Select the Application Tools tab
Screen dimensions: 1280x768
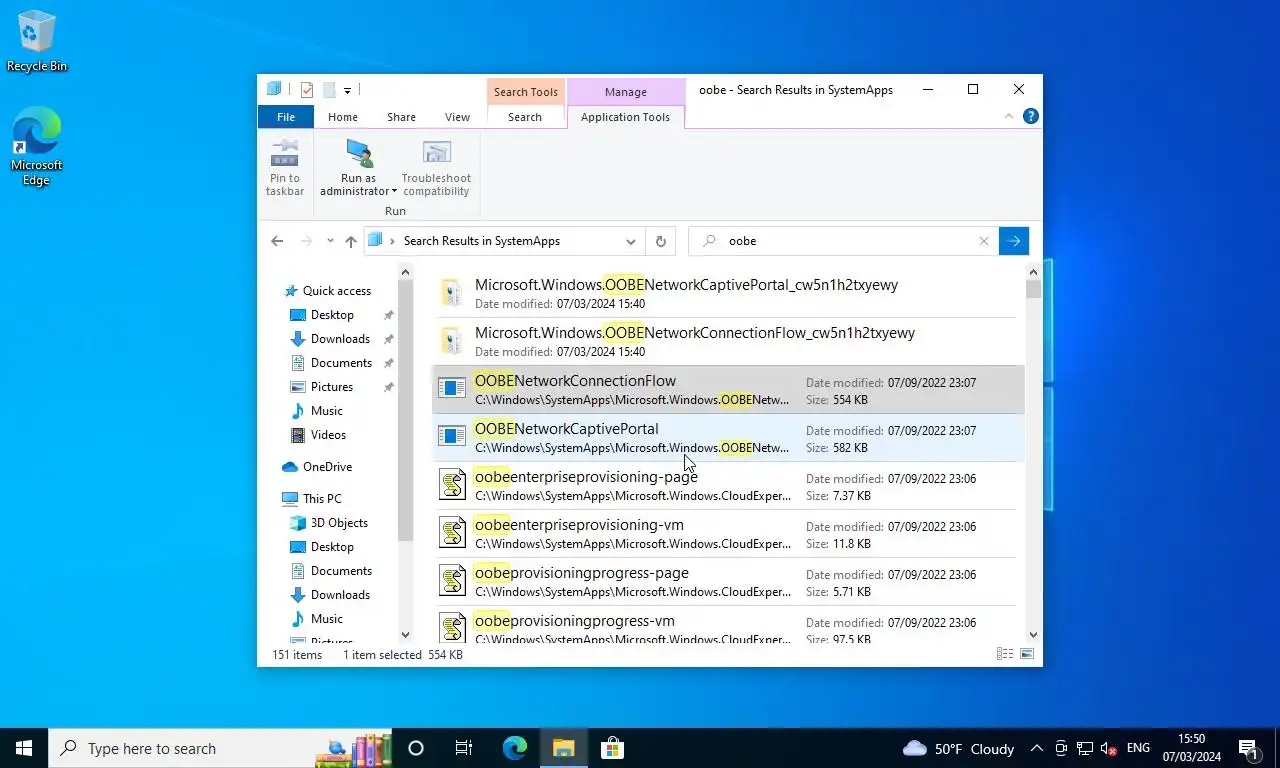(625, 117)
